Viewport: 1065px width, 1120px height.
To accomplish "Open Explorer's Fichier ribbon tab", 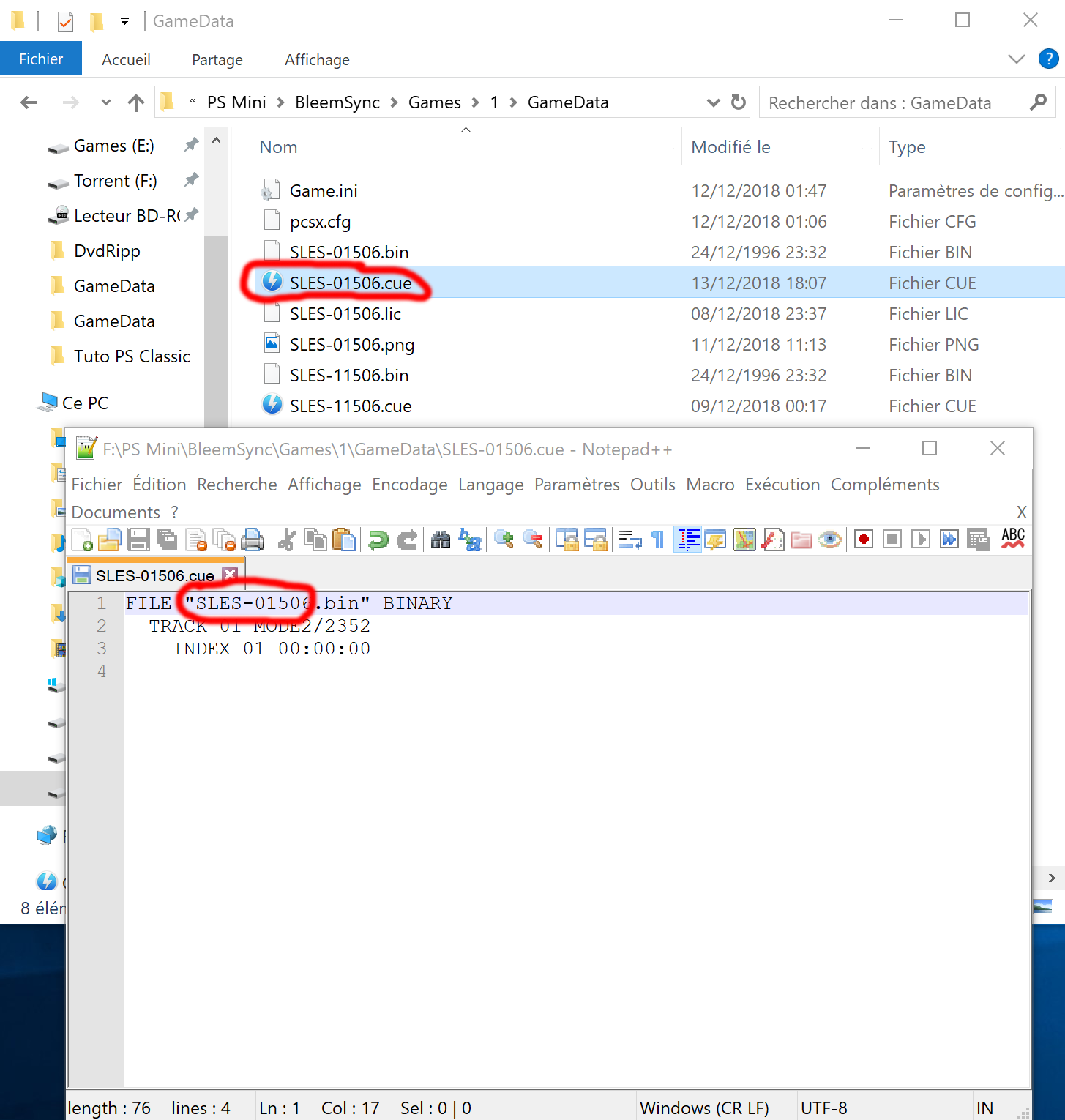I will [x=41, y=59].
